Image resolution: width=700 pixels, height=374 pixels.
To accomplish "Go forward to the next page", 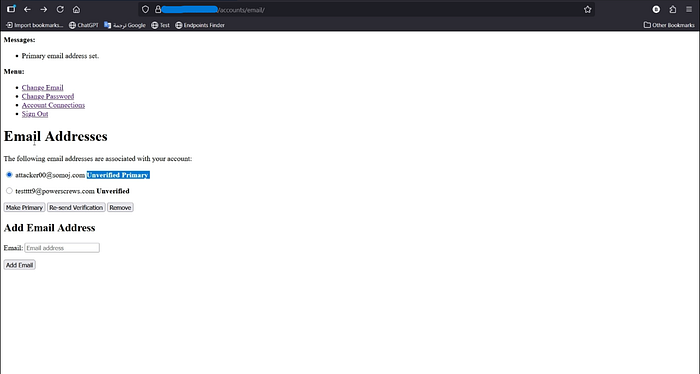I will click(x=44, y=9).
